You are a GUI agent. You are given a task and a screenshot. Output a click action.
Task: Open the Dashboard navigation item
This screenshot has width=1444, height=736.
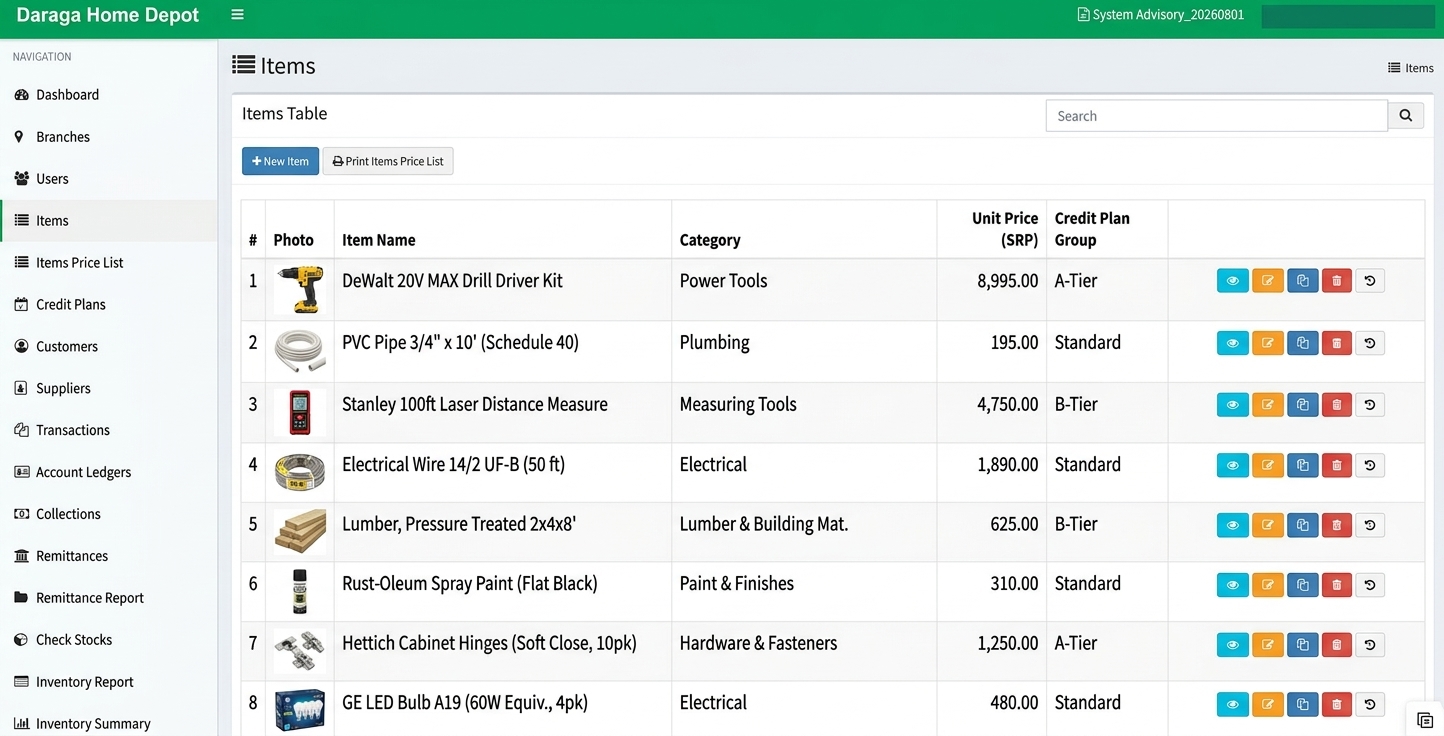click(108, 95)
